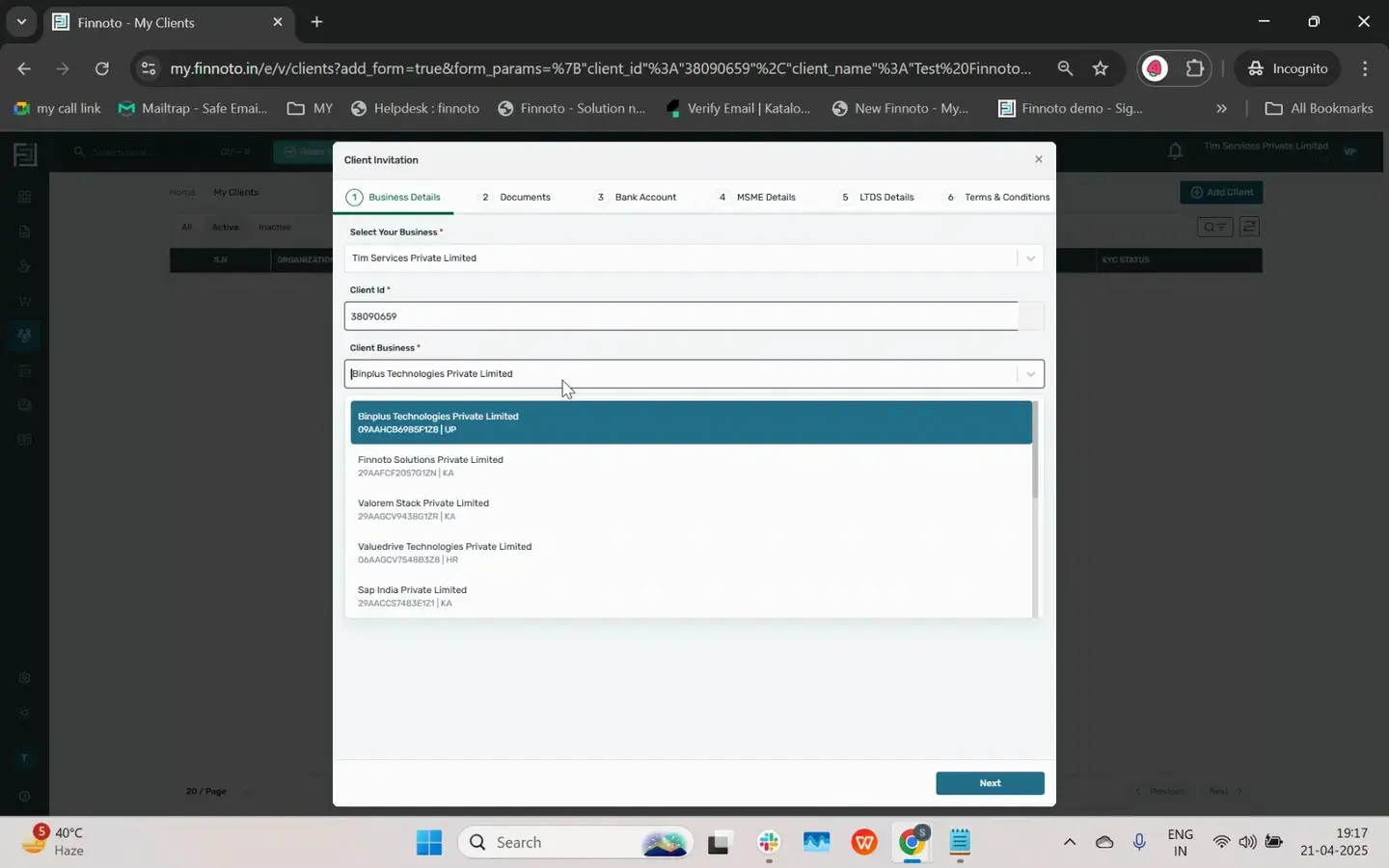
Task: Open the All Bookmarks folder
Action: click(x=1319, y=108)
